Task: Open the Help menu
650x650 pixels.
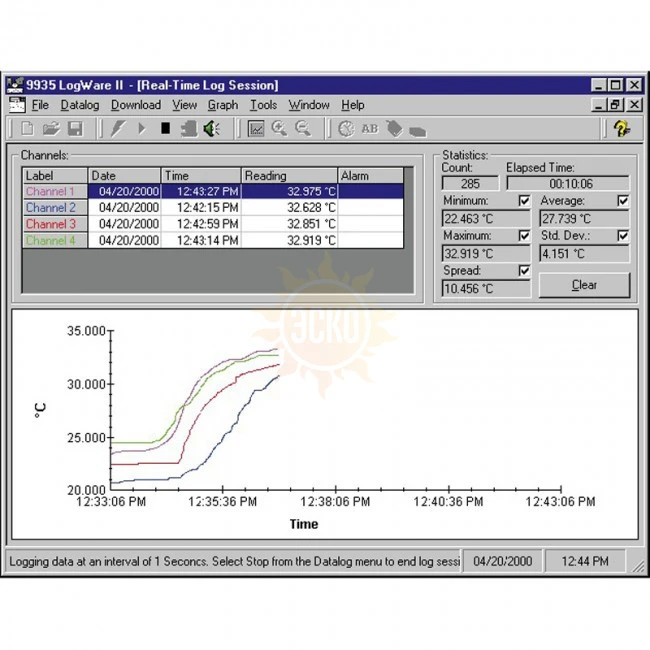Action: (353, 105)
